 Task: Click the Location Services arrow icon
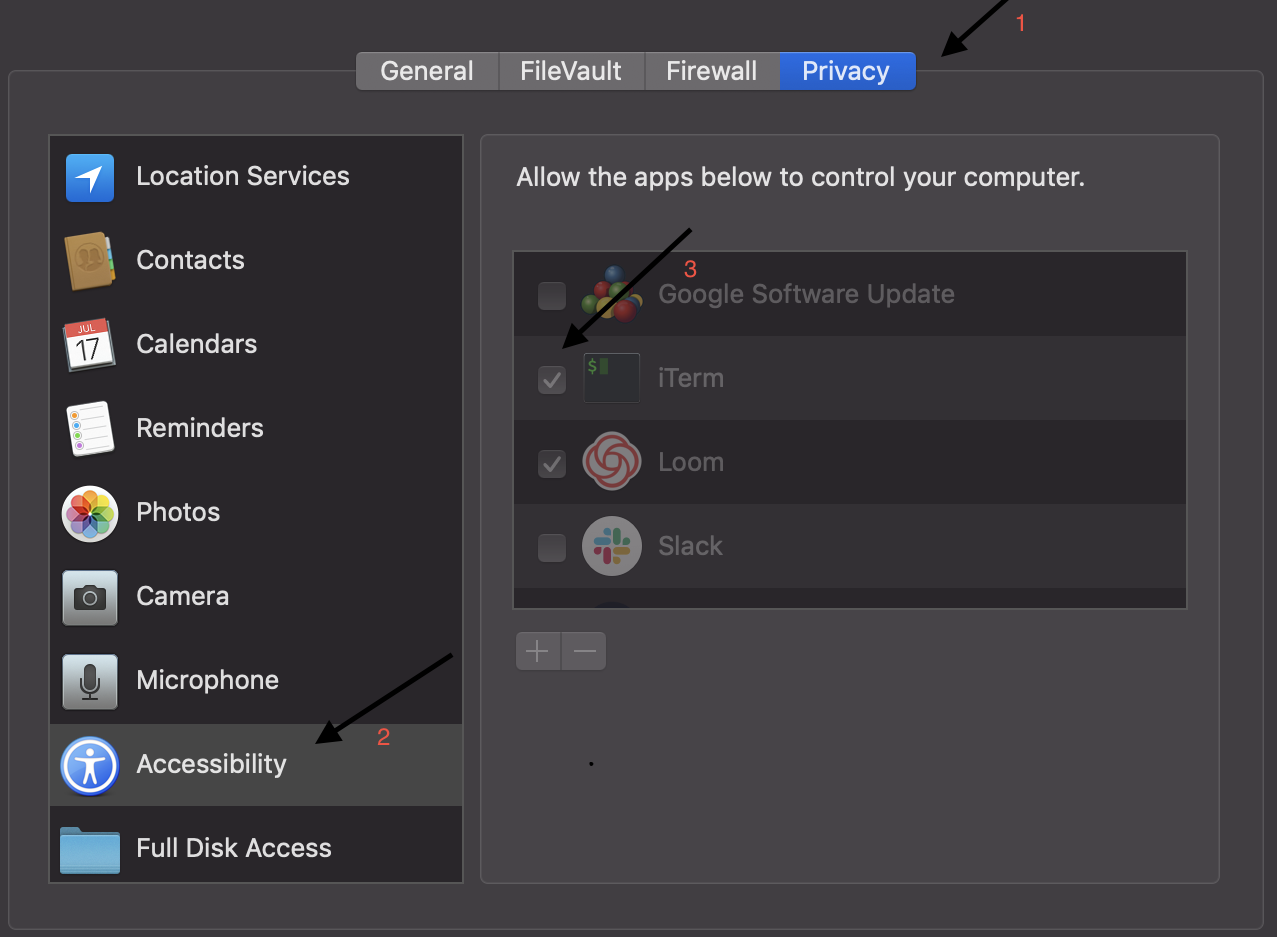90,178
